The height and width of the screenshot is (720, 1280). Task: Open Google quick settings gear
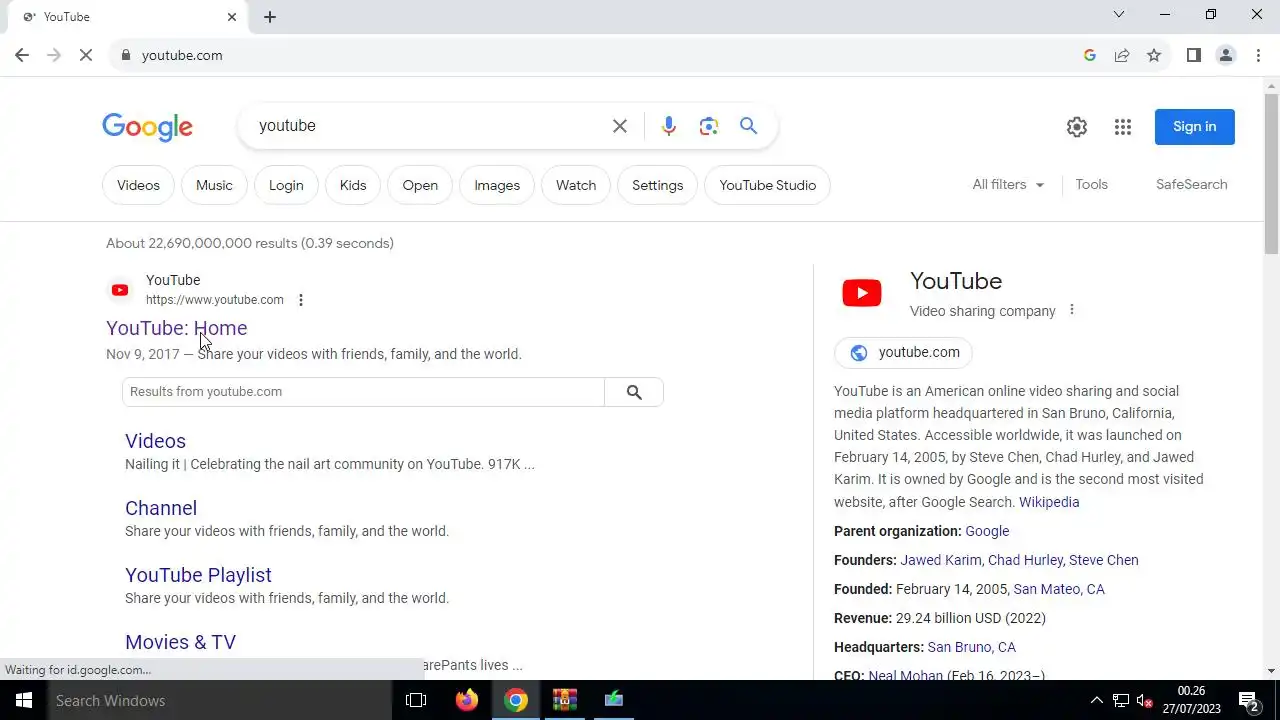pos(1077,127)
